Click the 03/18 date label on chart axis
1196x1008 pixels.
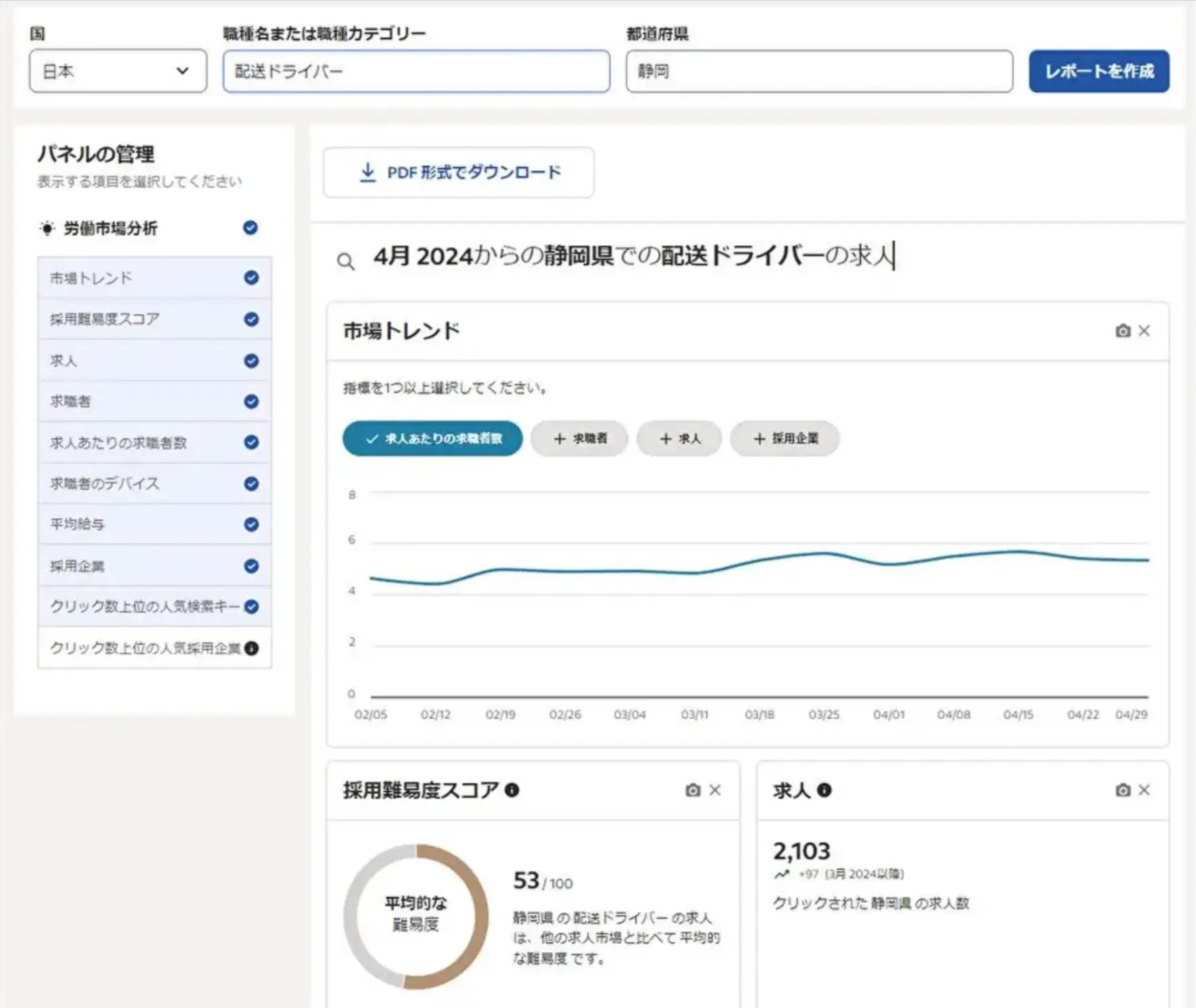(x=759, y=714)
